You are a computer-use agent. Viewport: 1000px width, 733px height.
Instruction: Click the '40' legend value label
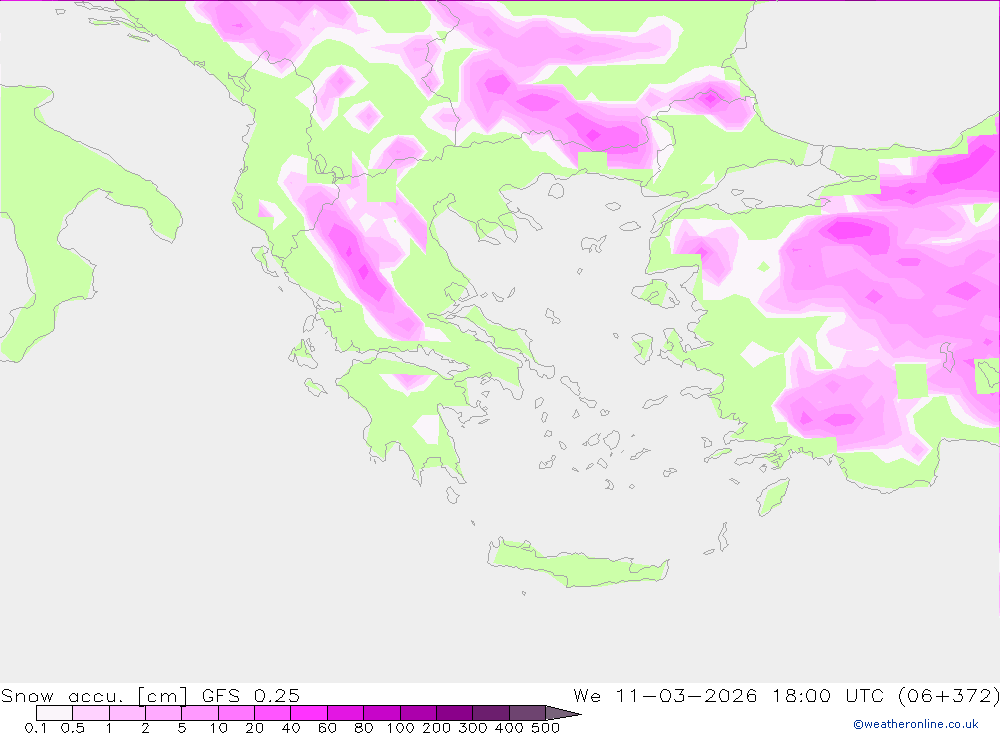coord(291,727)
